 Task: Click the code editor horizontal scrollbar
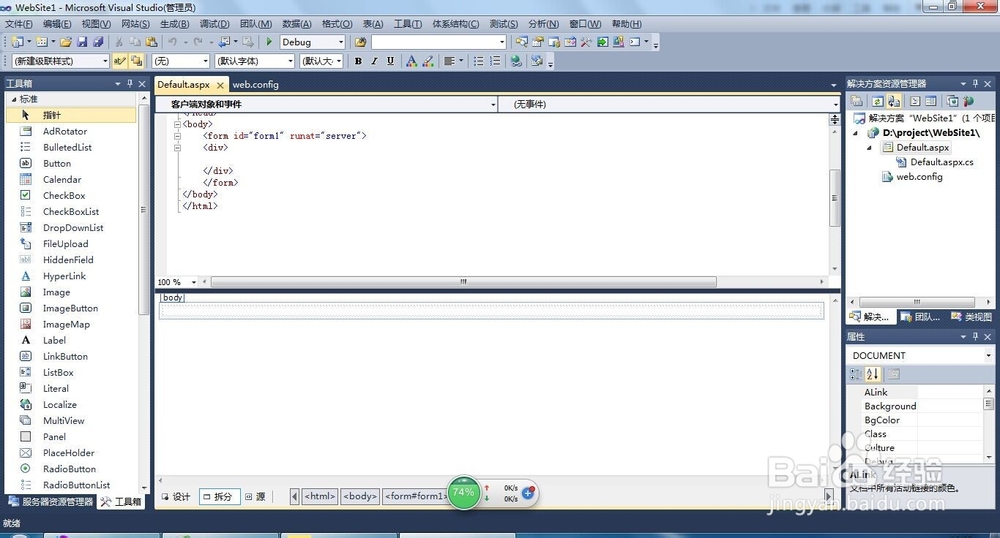click(x=464, y=282)
